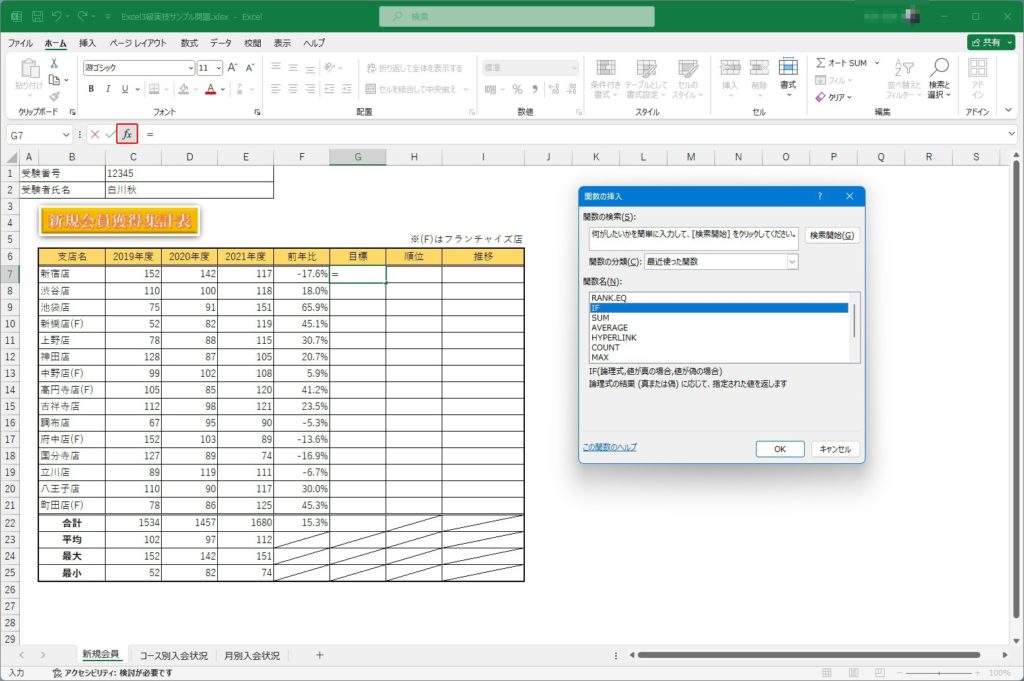Click the Bold B formatting icon
Screen dimensions: 1024x681
pyautogui.click(x=91, y=88)
